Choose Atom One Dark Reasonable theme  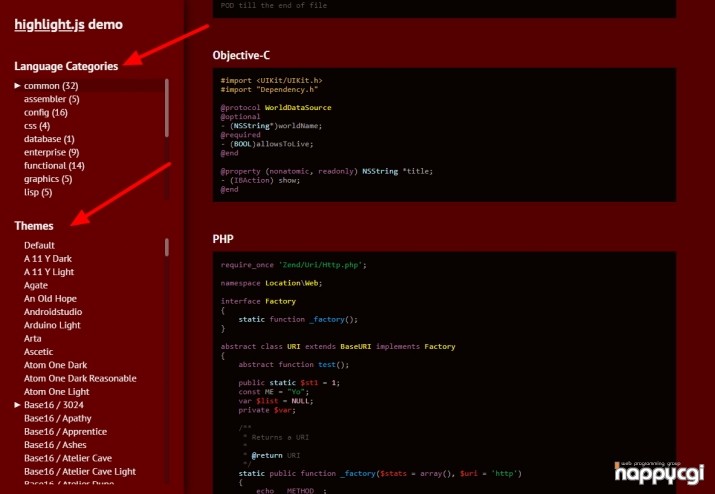click(x=80, y=378)
